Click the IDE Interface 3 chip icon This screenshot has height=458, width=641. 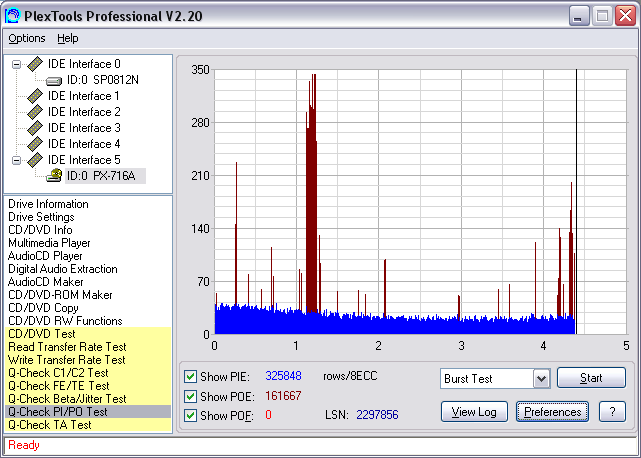pos(35,128)
